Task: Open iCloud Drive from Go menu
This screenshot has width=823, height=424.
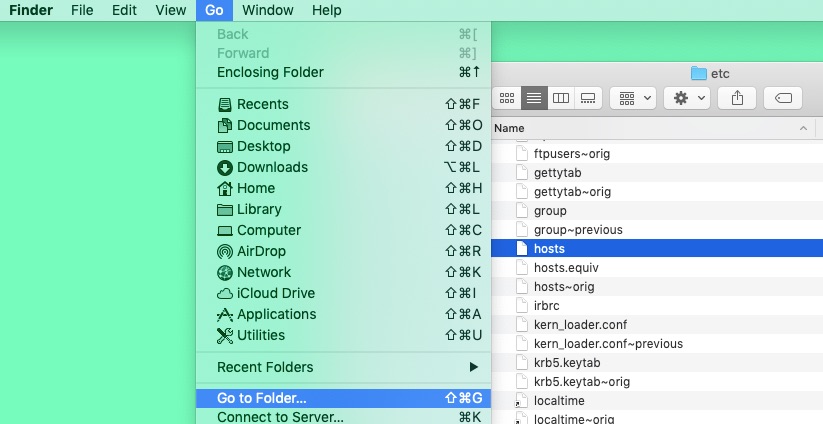Action: pos(275,293)
